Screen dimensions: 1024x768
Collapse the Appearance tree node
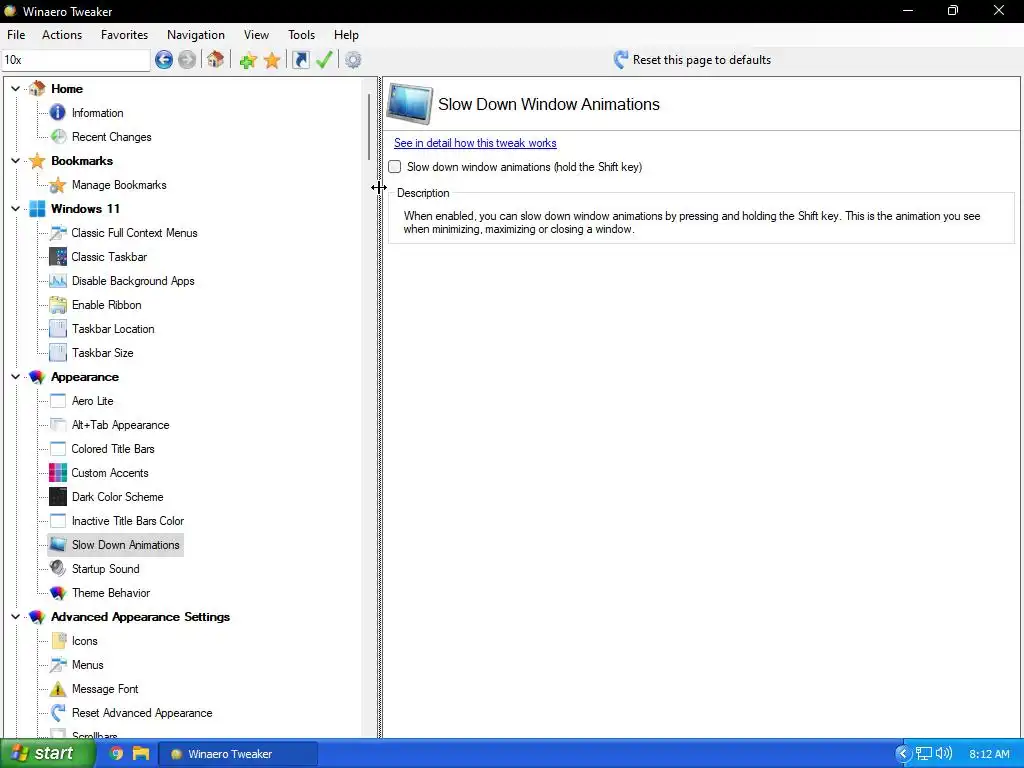pyautogui.click(x=16, y=377)
